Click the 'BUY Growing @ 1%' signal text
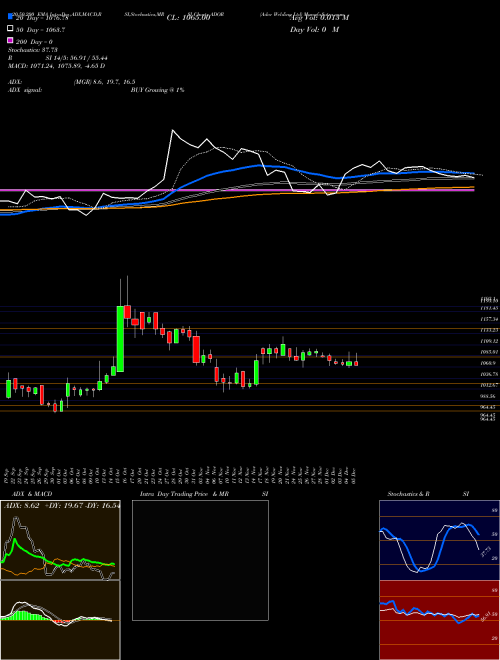The height and width of the screenshot is (660, 500). click(x=157, y=90)
